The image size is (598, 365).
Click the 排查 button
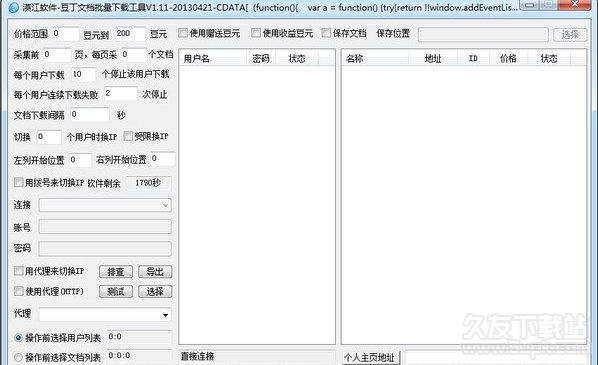click(x=116, y=272)
